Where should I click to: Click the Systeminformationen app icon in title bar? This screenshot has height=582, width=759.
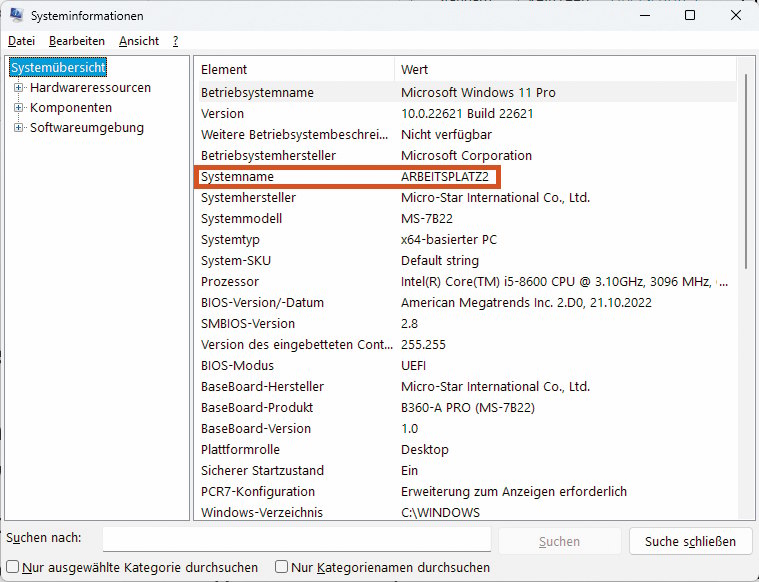point(16,16)
